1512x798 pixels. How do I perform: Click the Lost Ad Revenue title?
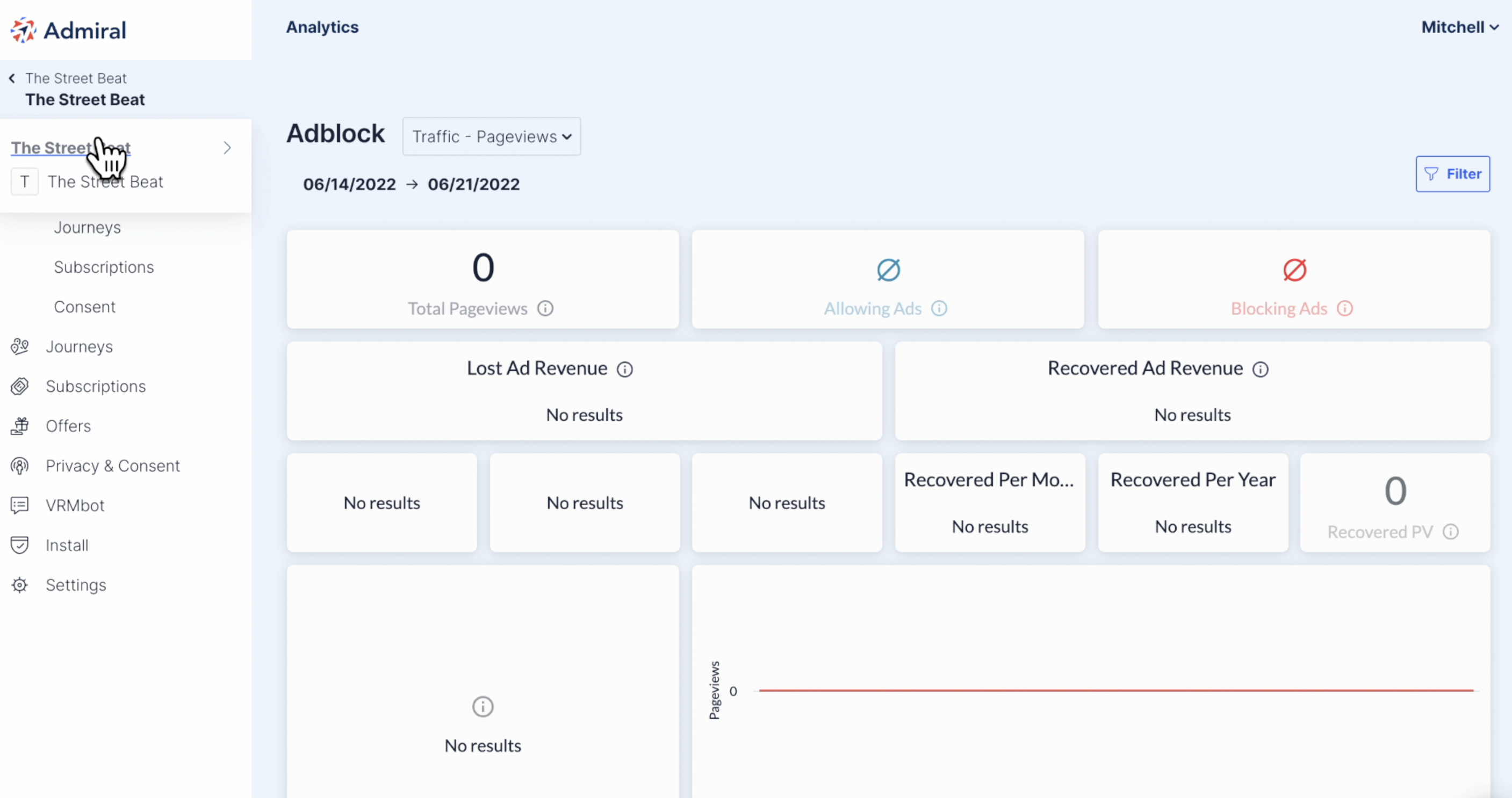coord(536,368)
